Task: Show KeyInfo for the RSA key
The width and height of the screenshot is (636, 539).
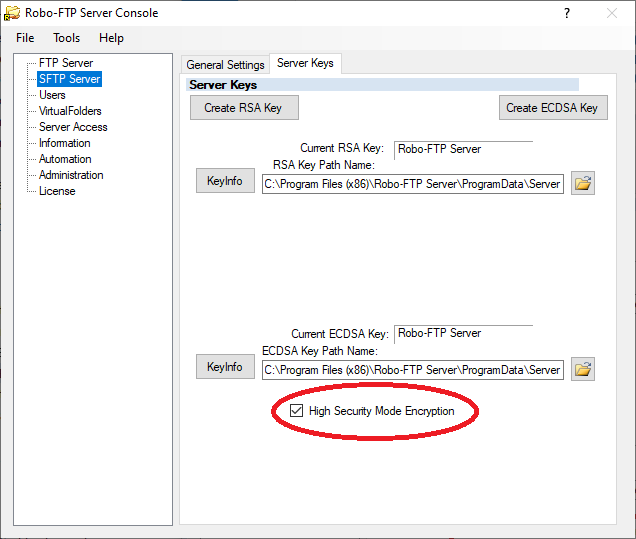Action: click(x=225, y=180)
